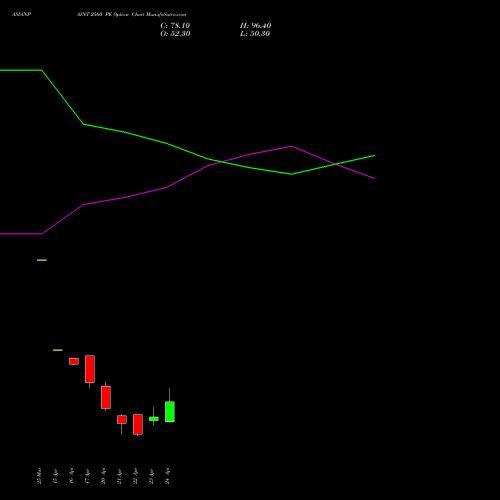Click the open price value O: 52.30
This screenshot has width=500, height=500.
coord(175,34)
